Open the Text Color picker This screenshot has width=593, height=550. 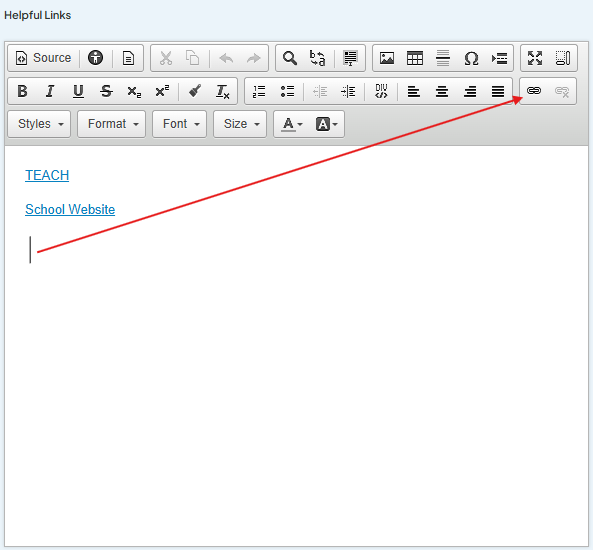pyautogui.click(x=292, y=124)
